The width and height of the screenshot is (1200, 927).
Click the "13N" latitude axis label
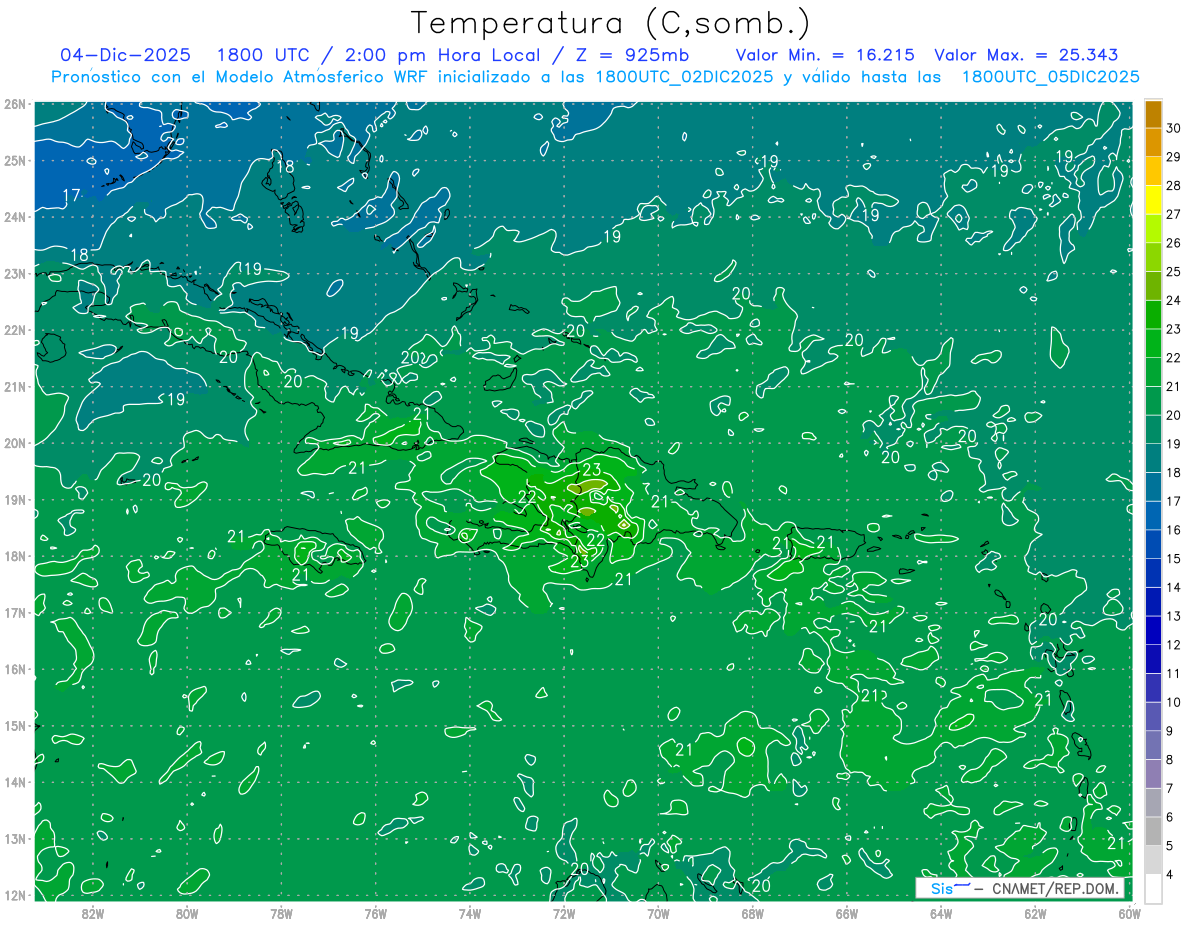pos(15,839)
